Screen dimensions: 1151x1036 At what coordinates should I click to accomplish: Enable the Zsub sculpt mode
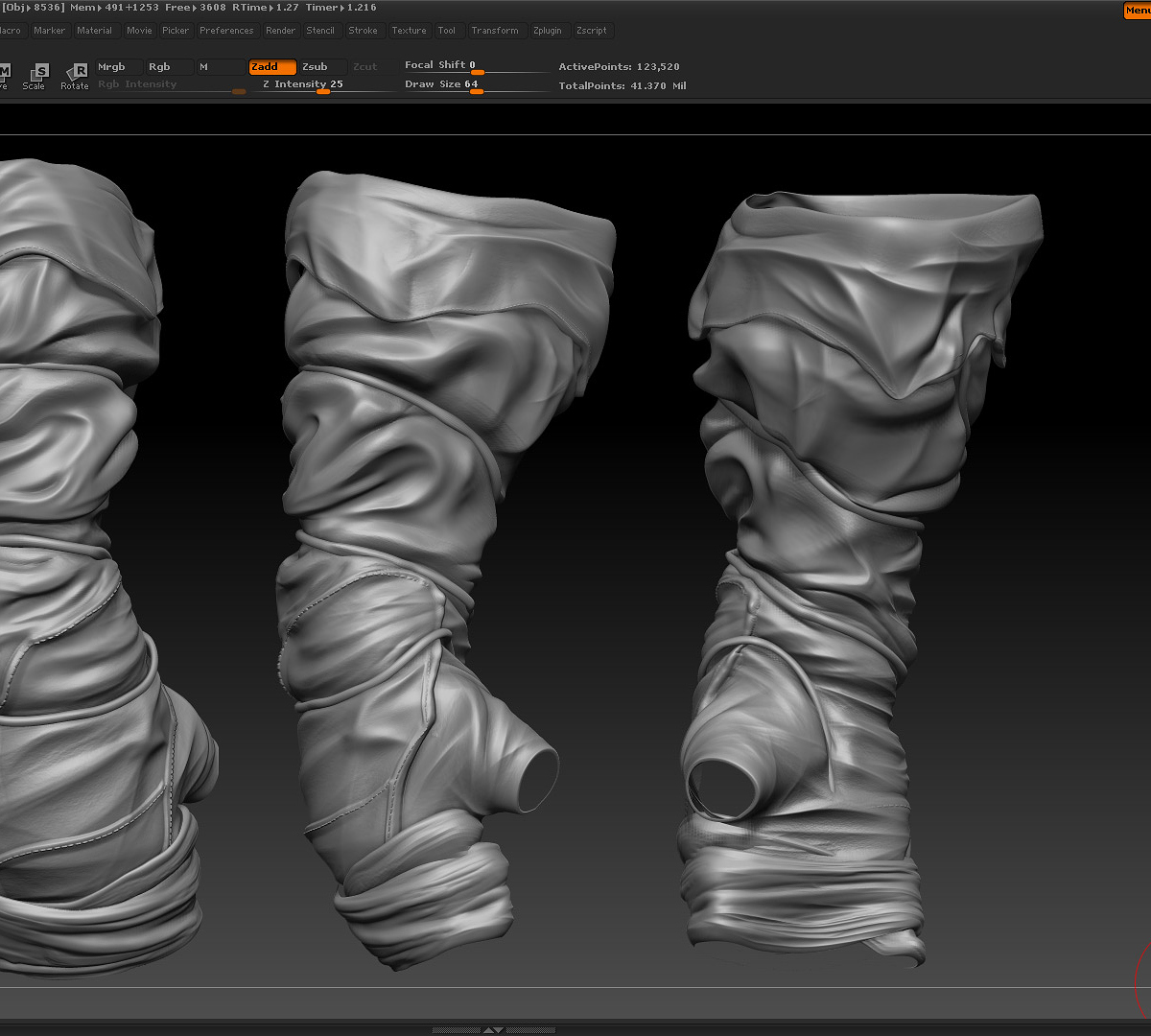point(323,67)
